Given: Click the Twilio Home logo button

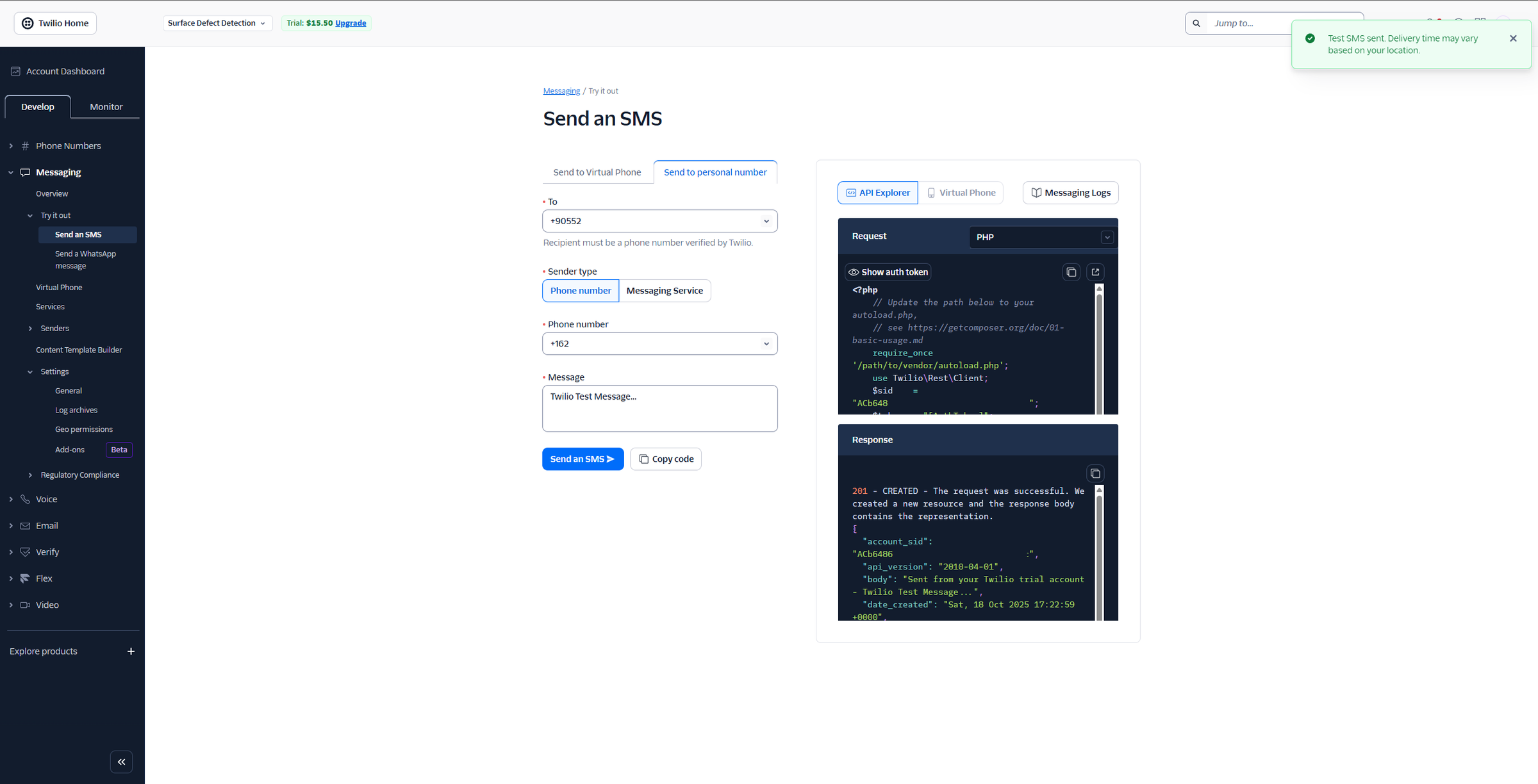Looking at the screenshot, I should click(x=55, y=23).
